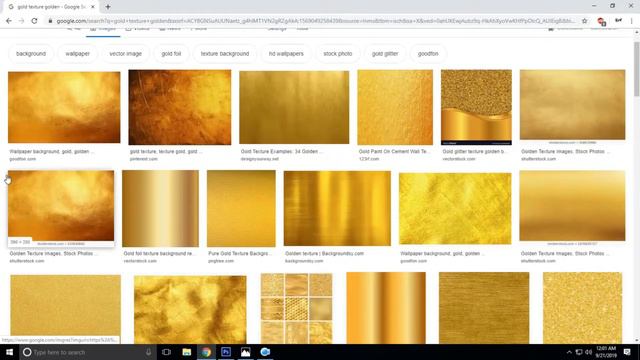This screenshot has height=360, width=640.
Task: Select the gold texture golden browser tab
Action: pos(52,7)
